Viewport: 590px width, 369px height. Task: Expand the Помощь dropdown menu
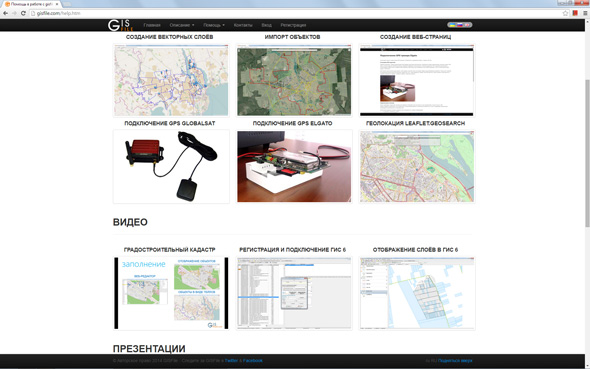coord(214,25)
